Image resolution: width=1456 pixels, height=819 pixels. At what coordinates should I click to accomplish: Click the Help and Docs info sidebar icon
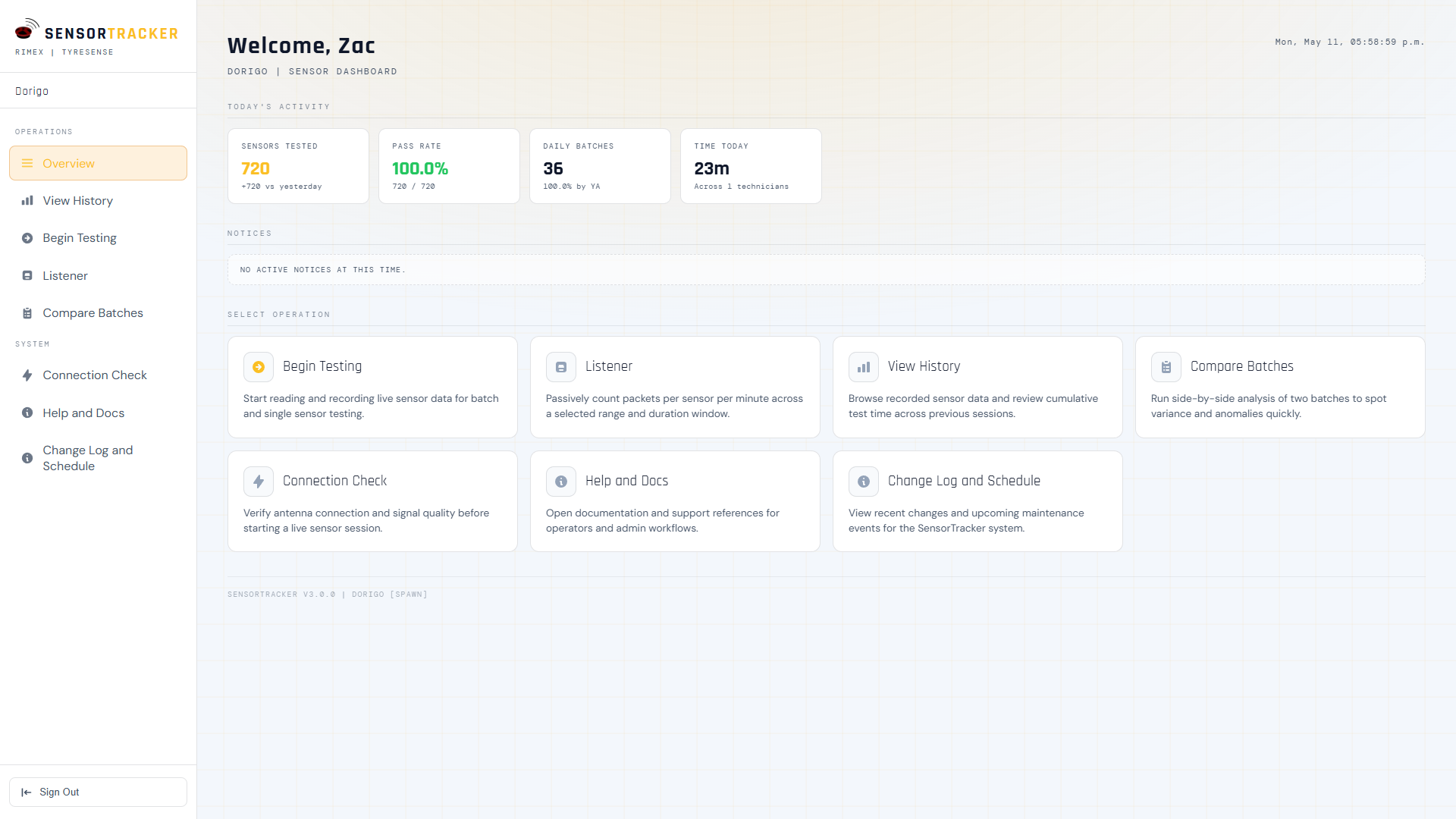(27, 413)
